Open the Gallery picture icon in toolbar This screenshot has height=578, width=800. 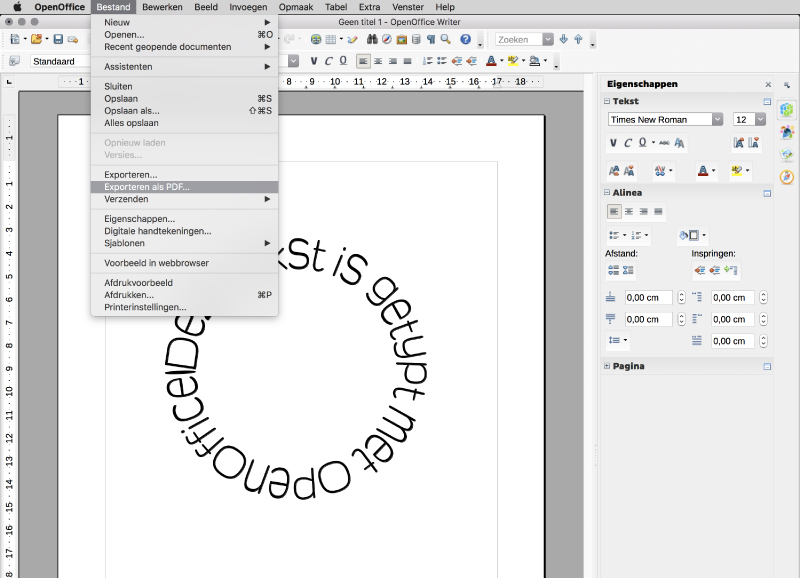point(402,39)
